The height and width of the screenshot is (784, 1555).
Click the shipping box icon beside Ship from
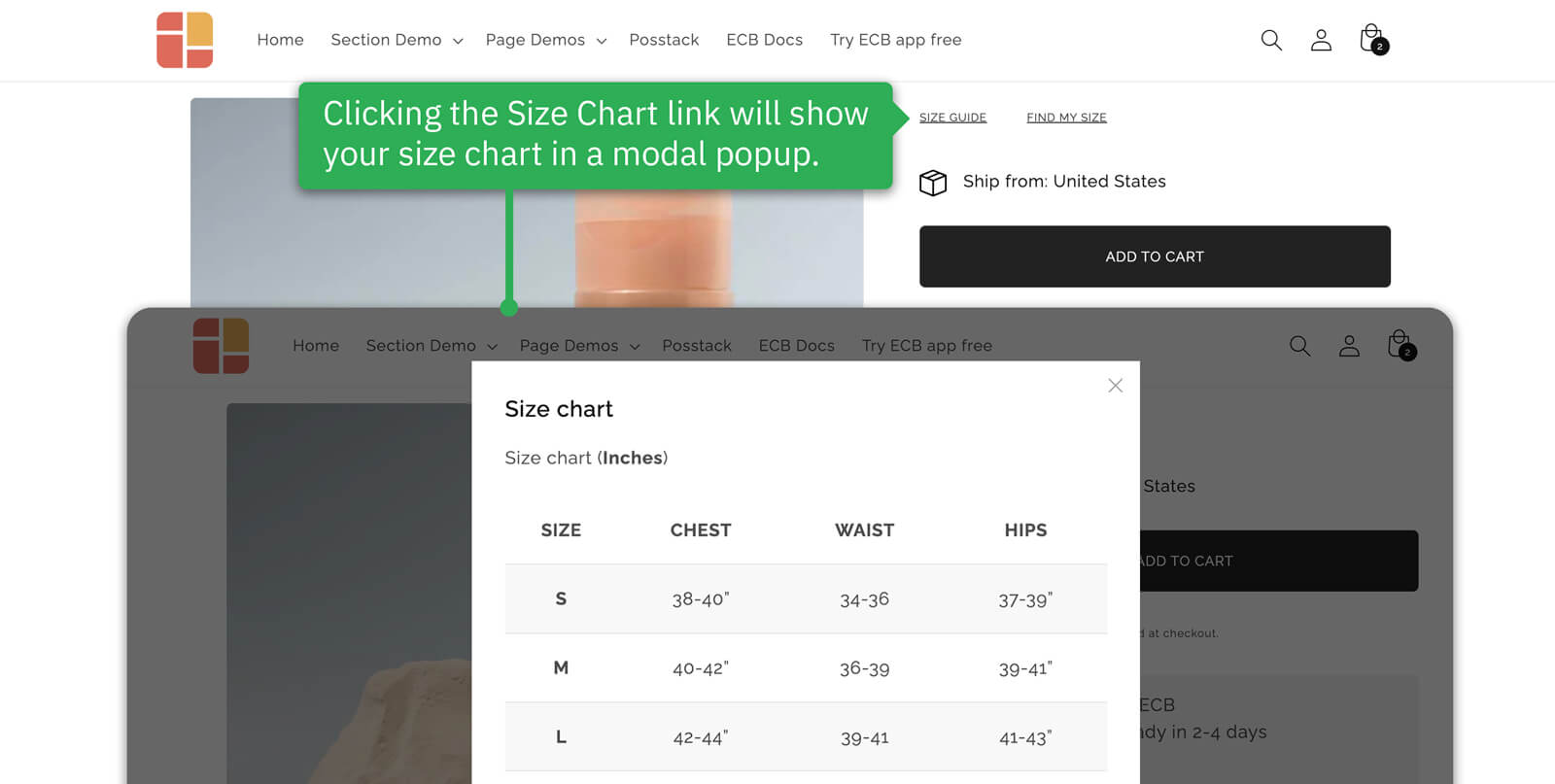click(x=933, y=182)
